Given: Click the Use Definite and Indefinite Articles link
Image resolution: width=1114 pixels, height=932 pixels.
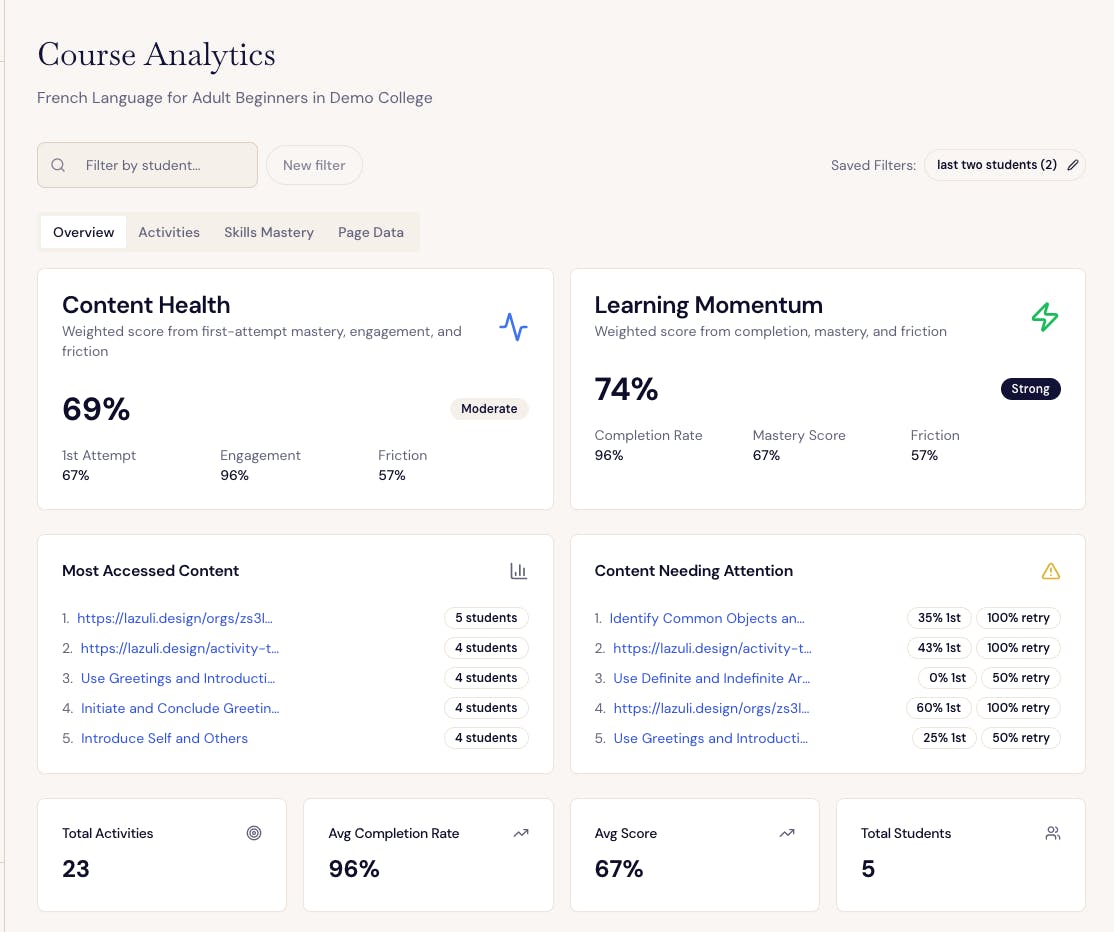Looking at the screenshot, I should [711, 678].
